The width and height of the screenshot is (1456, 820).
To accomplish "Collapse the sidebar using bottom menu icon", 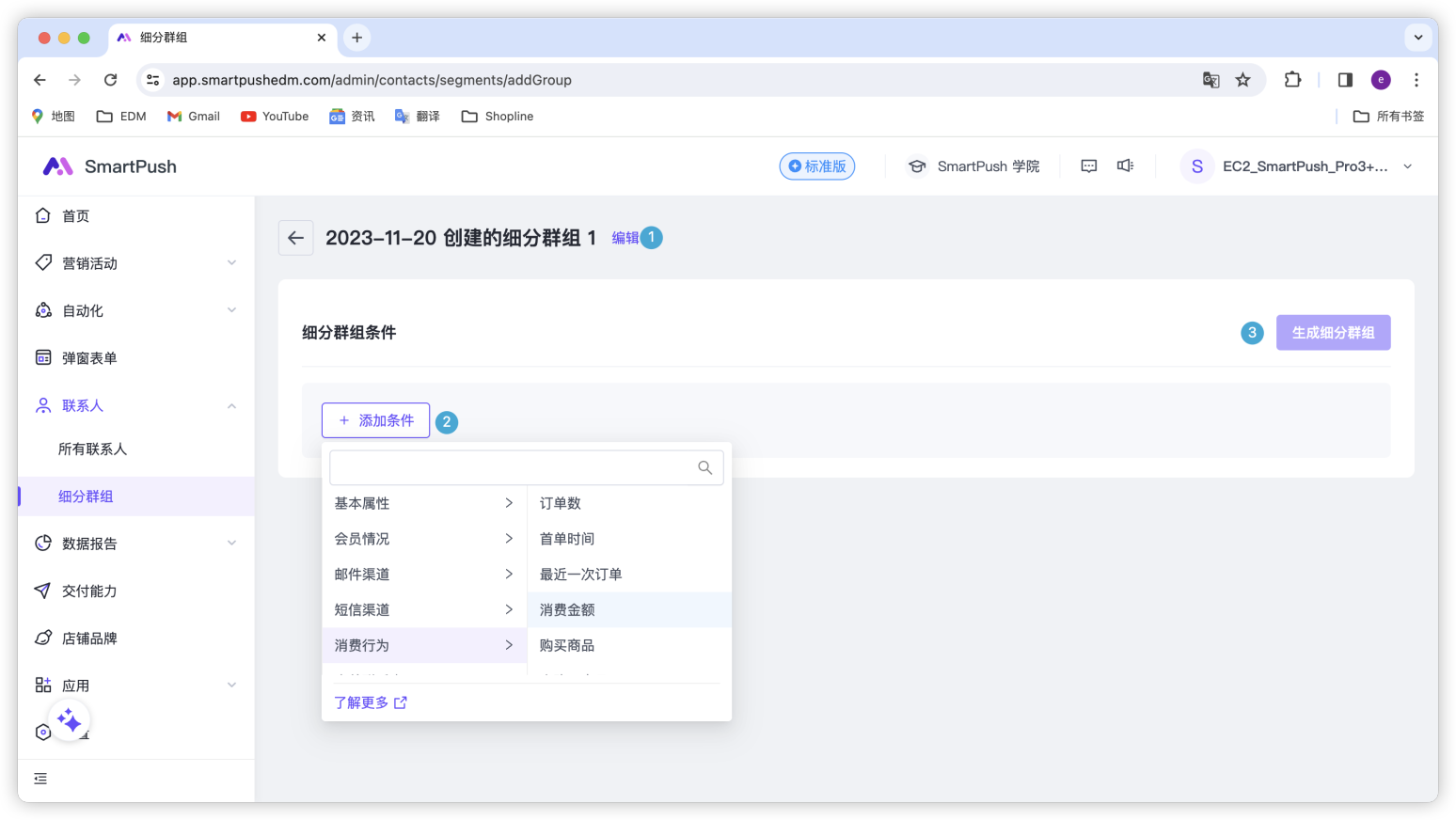I will pos(40,779).
